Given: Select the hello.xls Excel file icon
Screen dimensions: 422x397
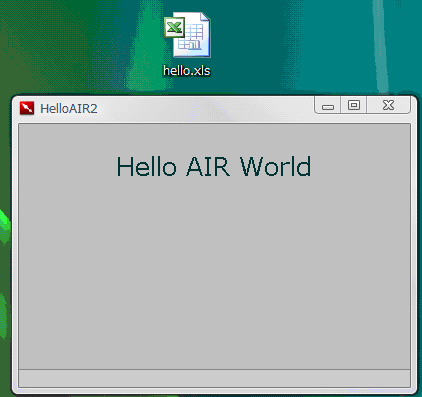Looking at the screenshot, I should point(187,35).
